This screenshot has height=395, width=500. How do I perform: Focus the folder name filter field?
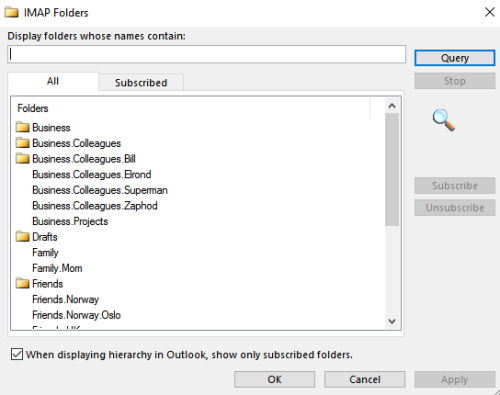[207, 54]
